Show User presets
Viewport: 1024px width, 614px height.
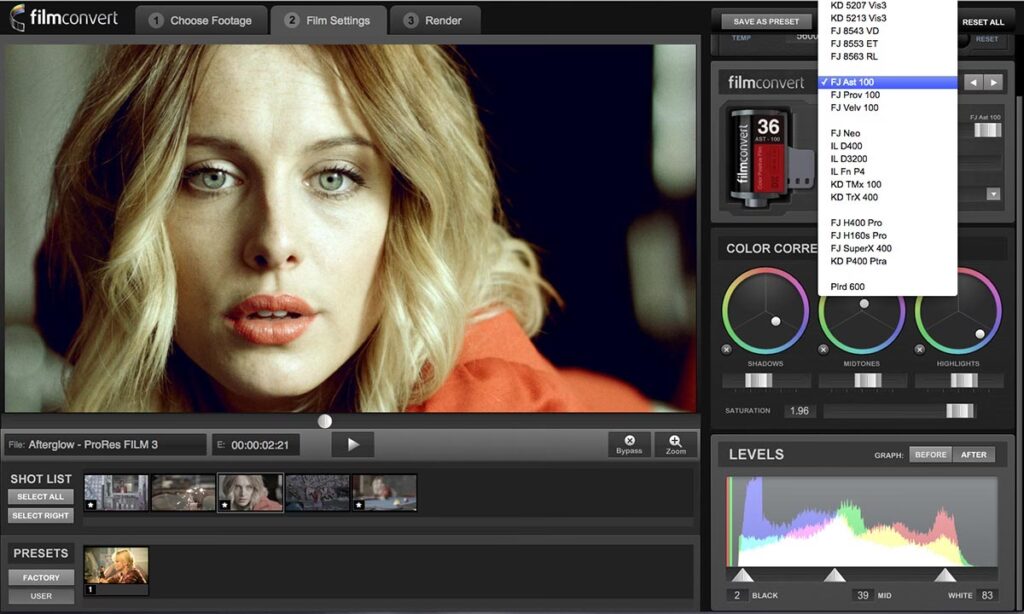41,596
